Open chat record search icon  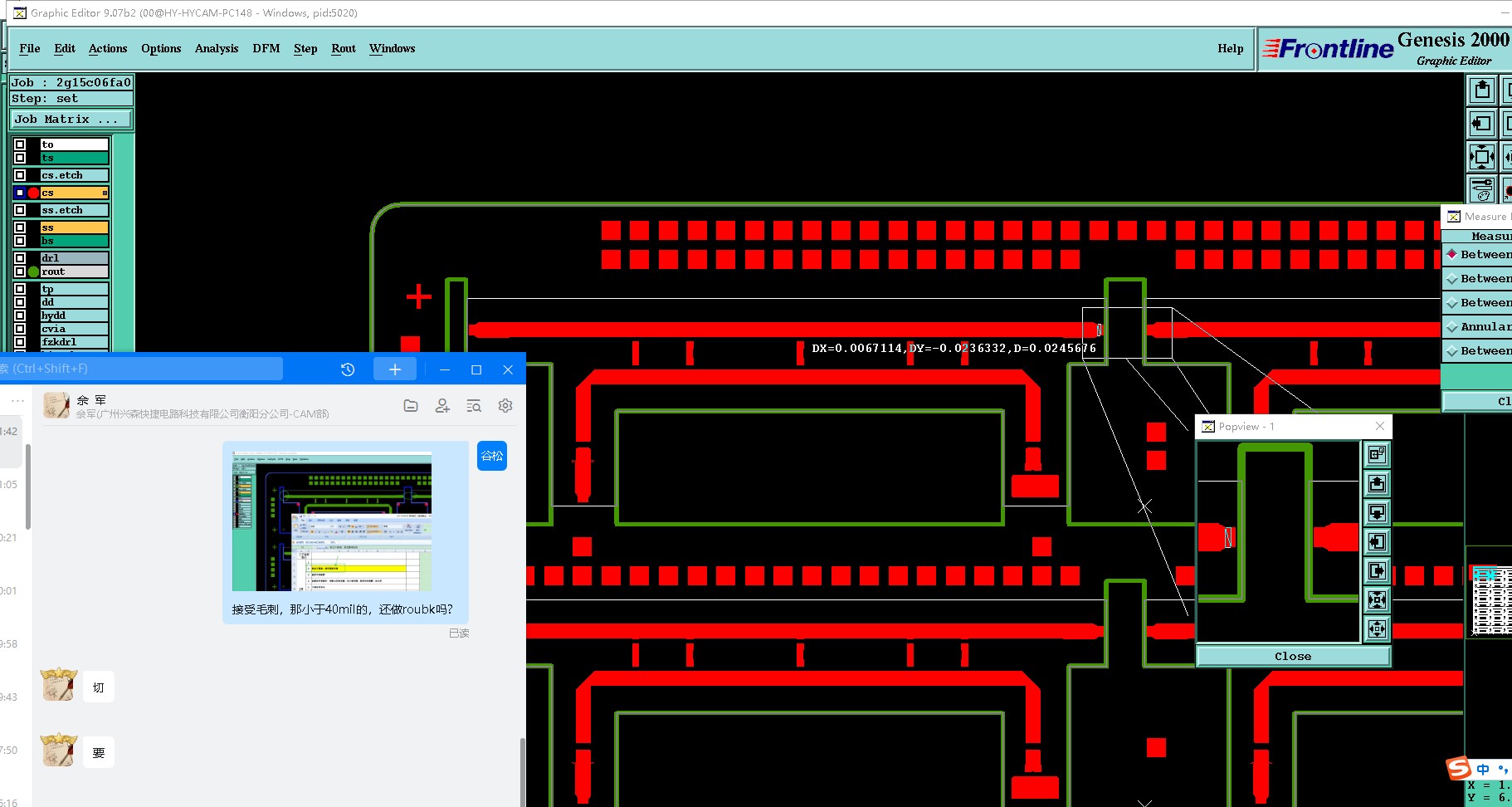pyautogui.click(x=474, y=405)
